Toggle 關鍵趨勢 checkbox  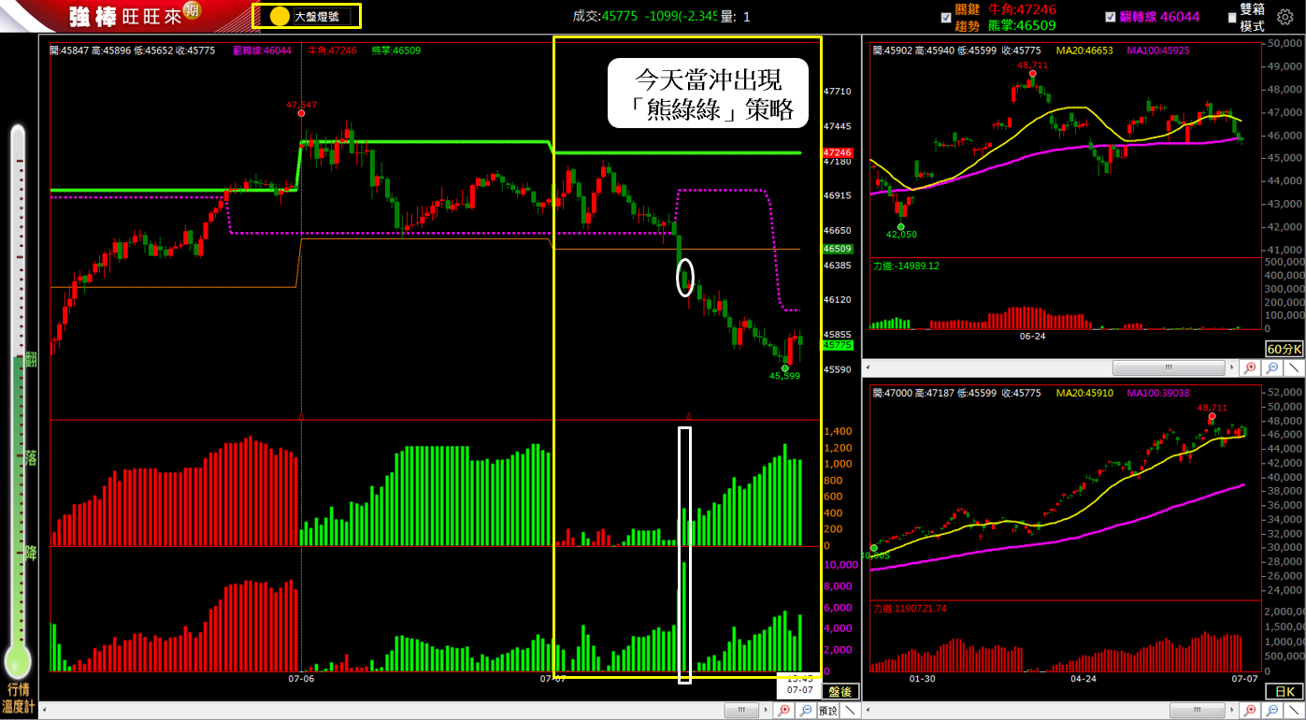946,17
